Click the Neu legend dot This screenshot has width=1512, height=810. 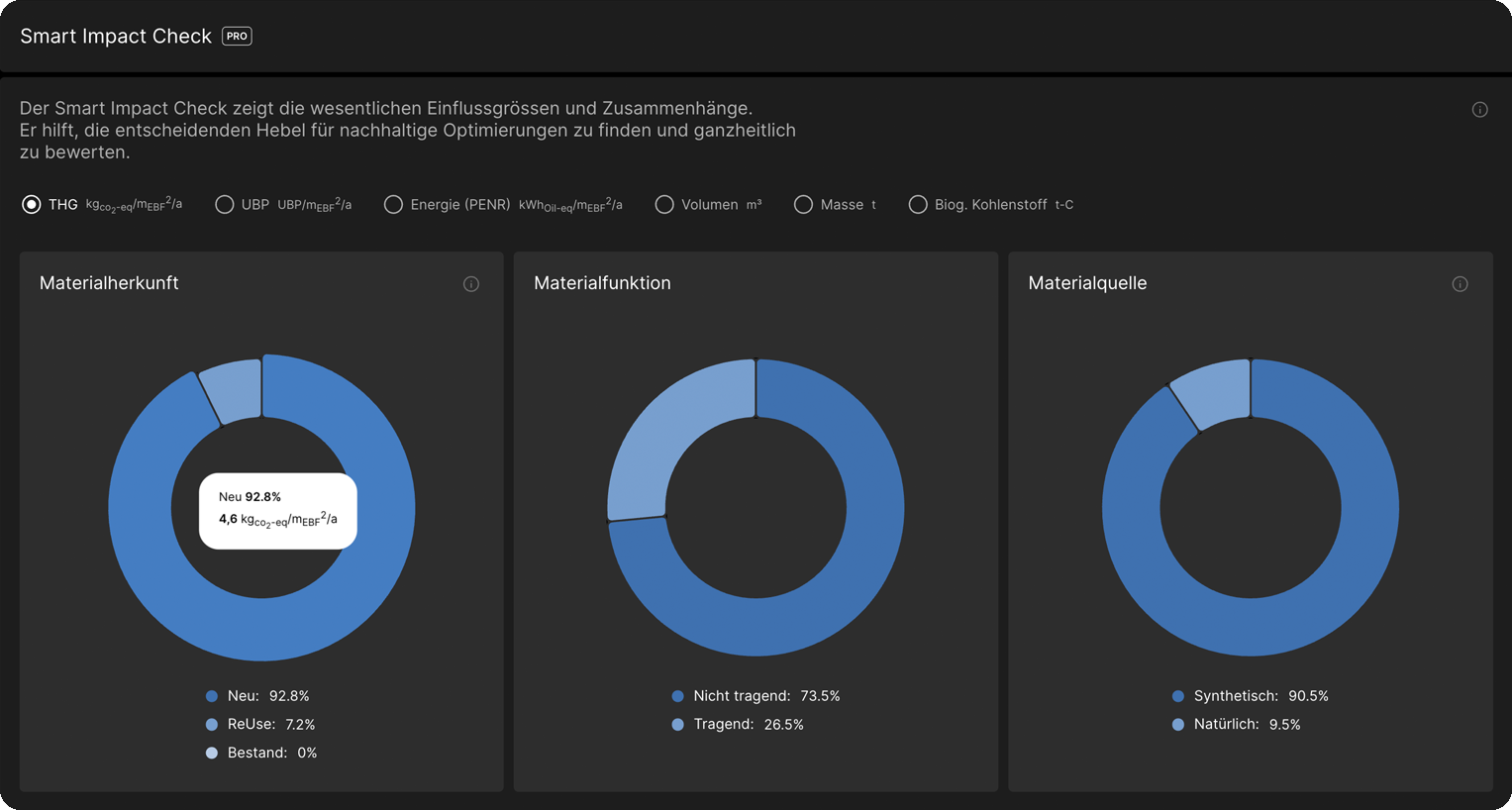[x=212, y=696]
